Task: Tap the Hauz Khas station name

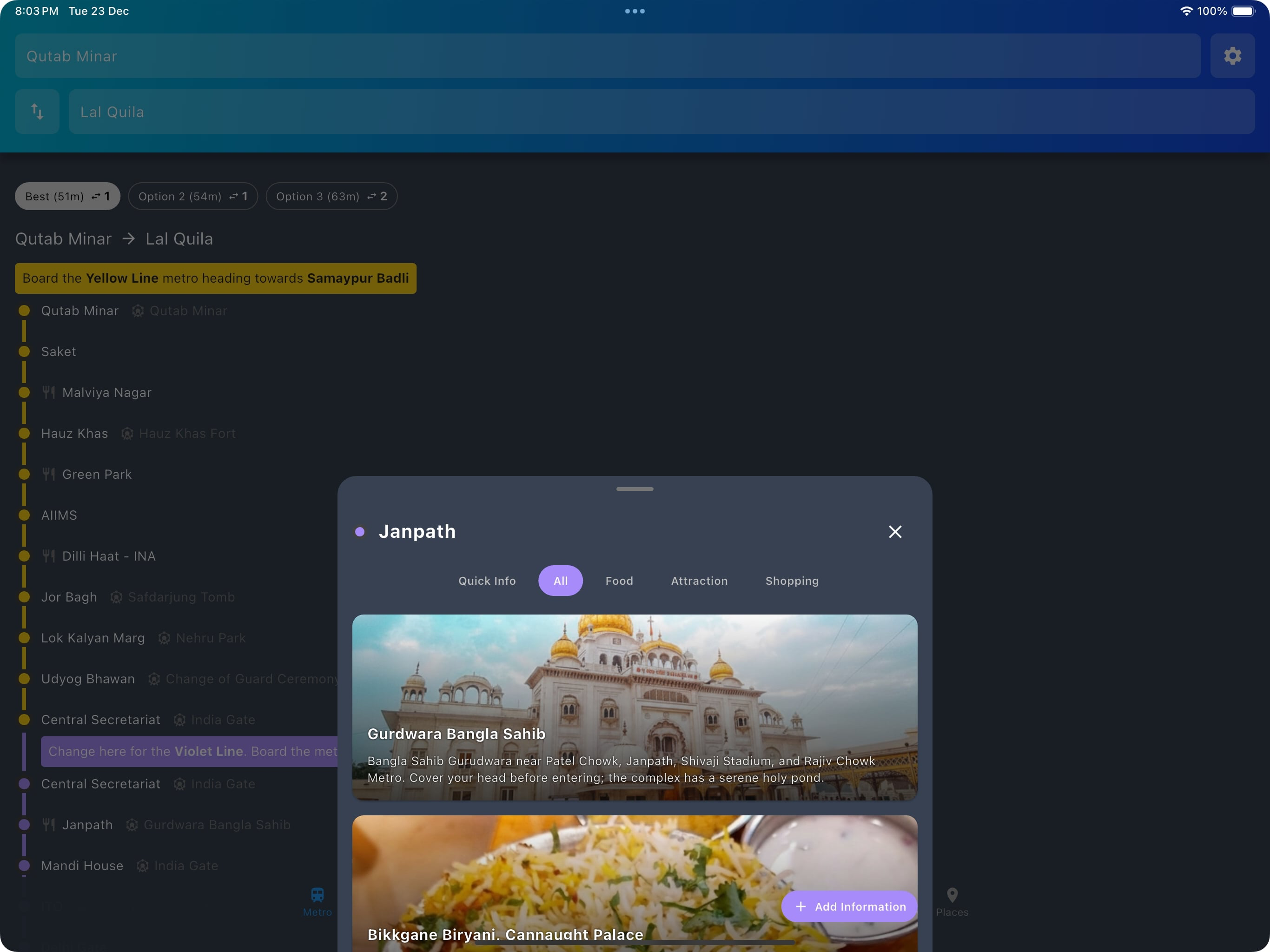Action: (x=75, y=434)
